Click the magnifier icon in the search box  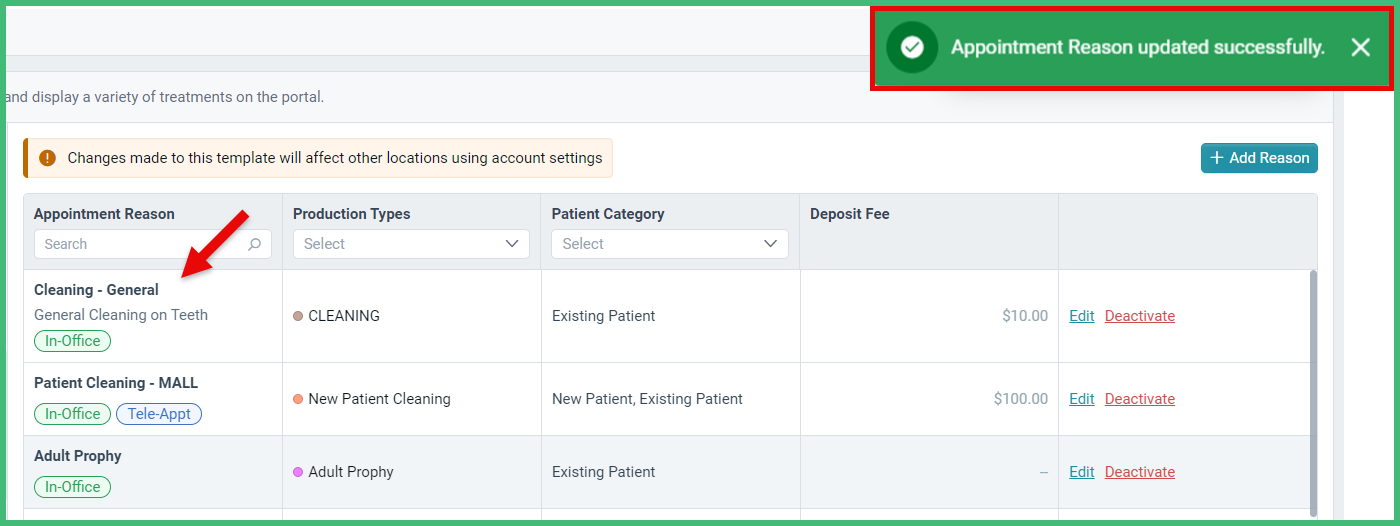point(255,244)
